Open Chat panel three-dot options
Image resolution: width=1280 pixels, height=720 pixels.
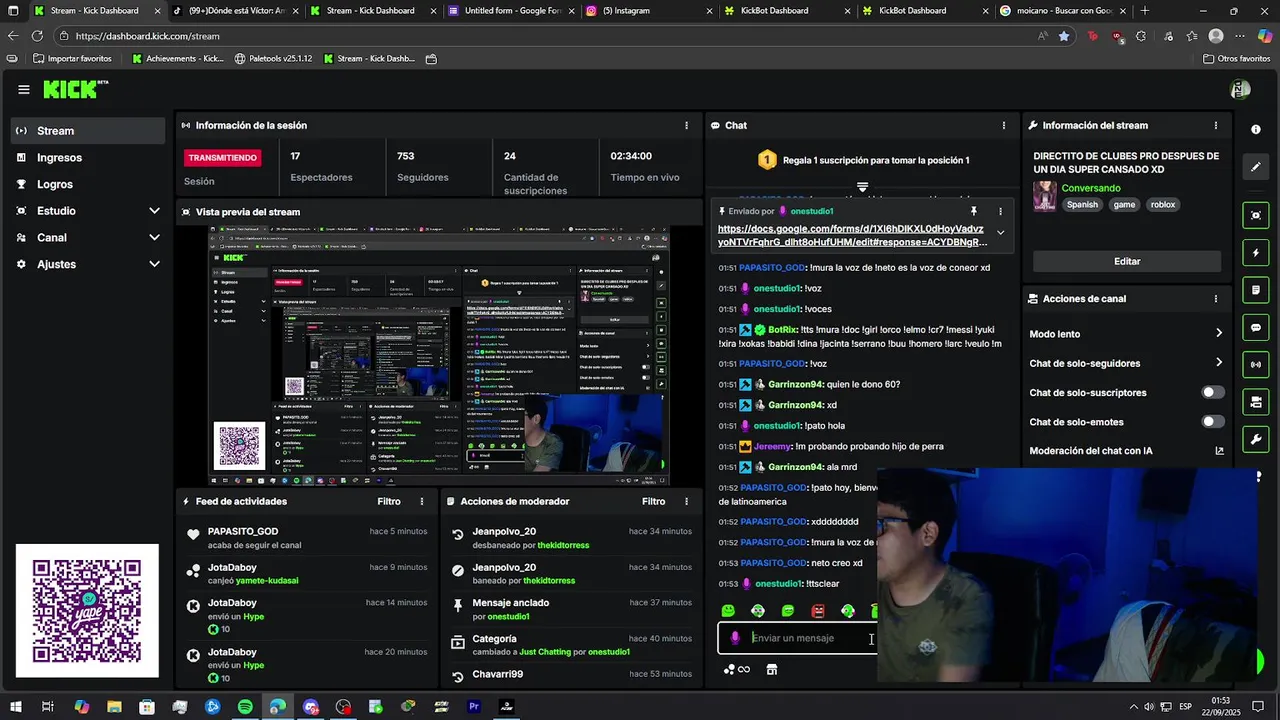tap(1004, 126)
